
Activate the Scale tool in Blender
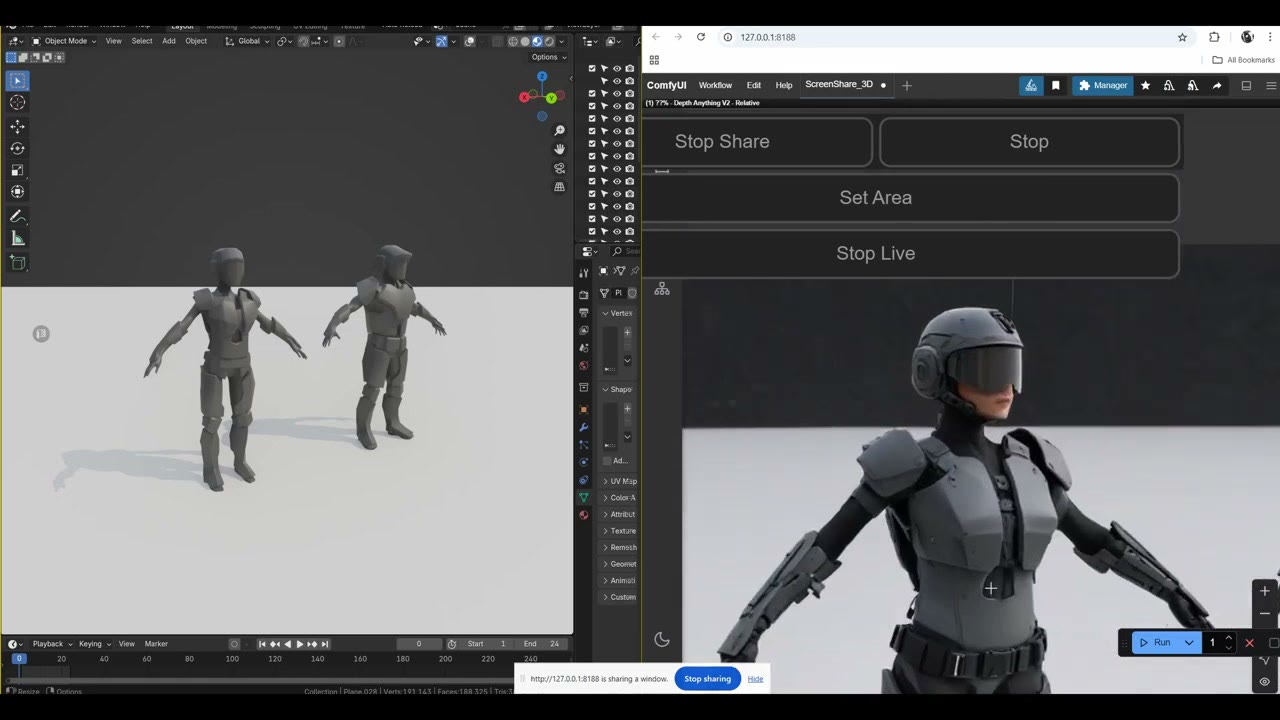click(x=18, y=170)
